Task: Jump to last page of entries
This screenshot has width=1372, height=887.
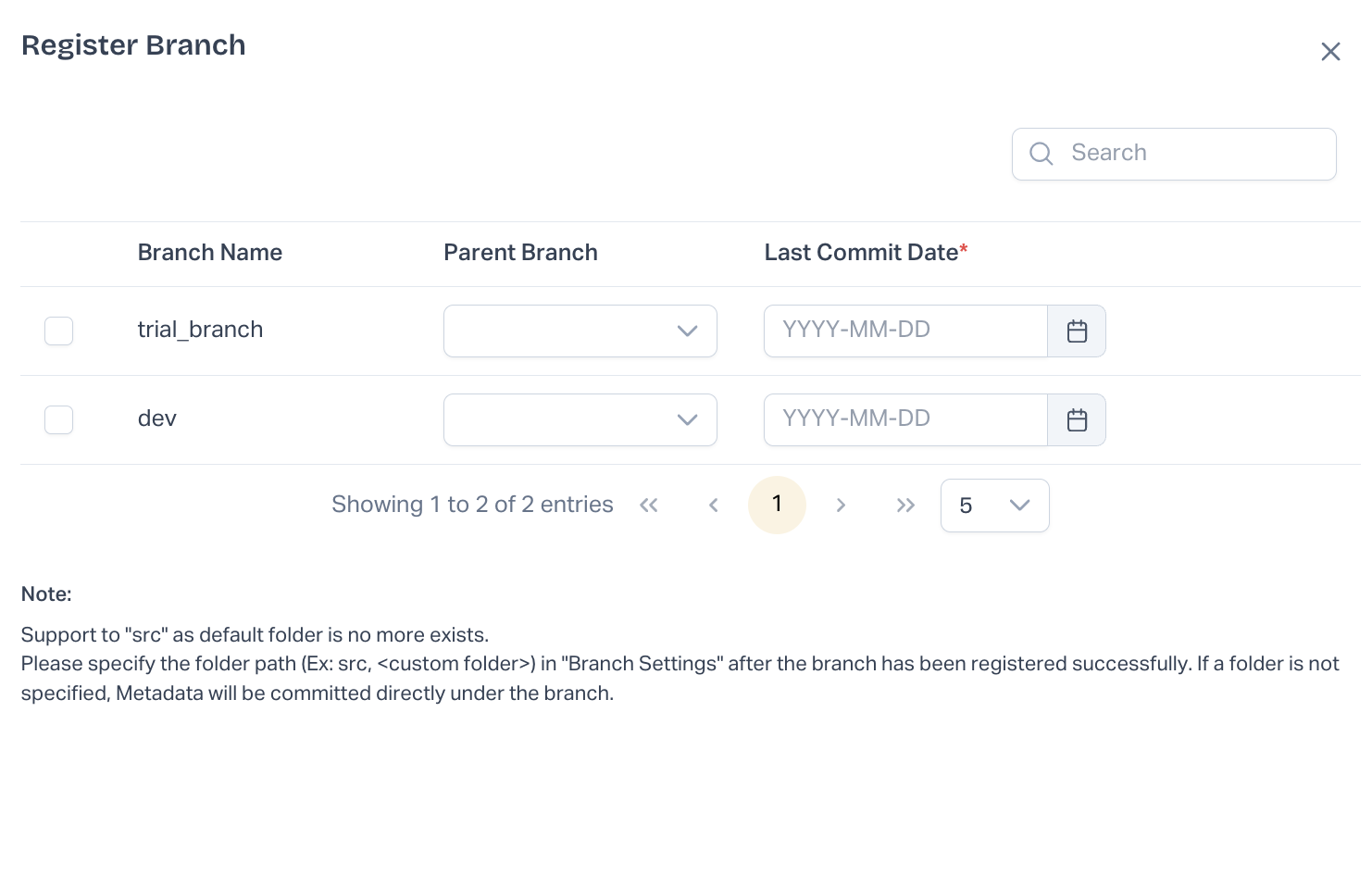Action: (905, 505)
